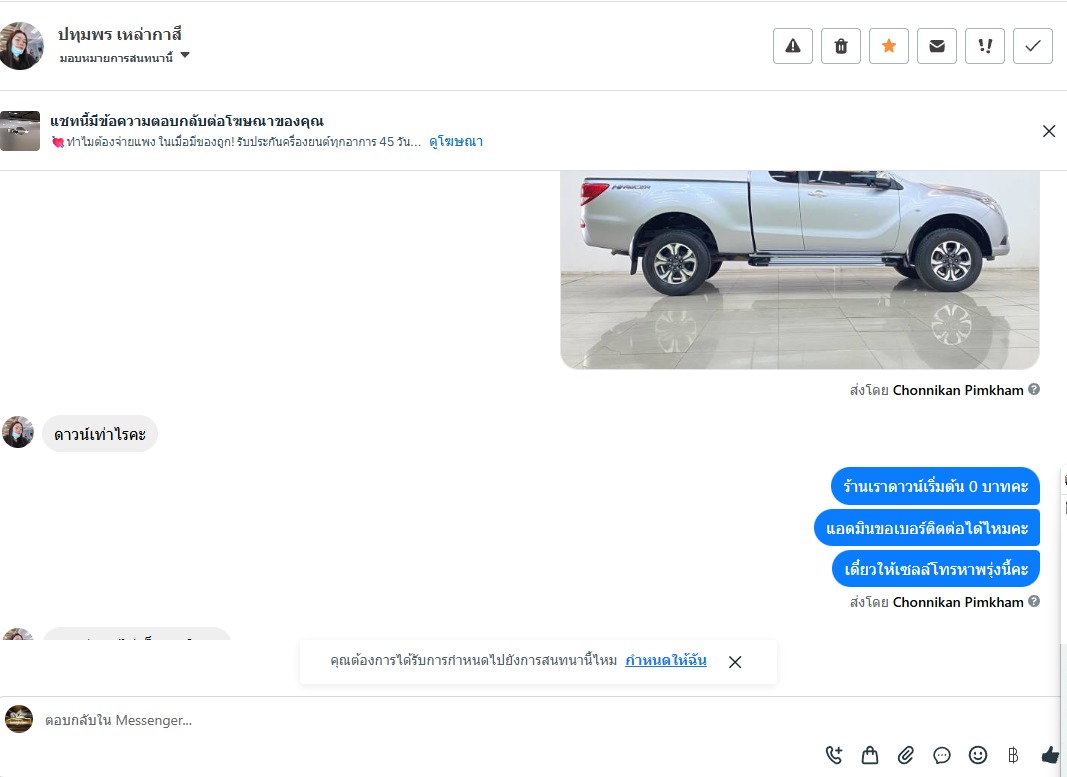Delete conversation using trash icon
Screen dimensions: 1067x777
point(841,46)
